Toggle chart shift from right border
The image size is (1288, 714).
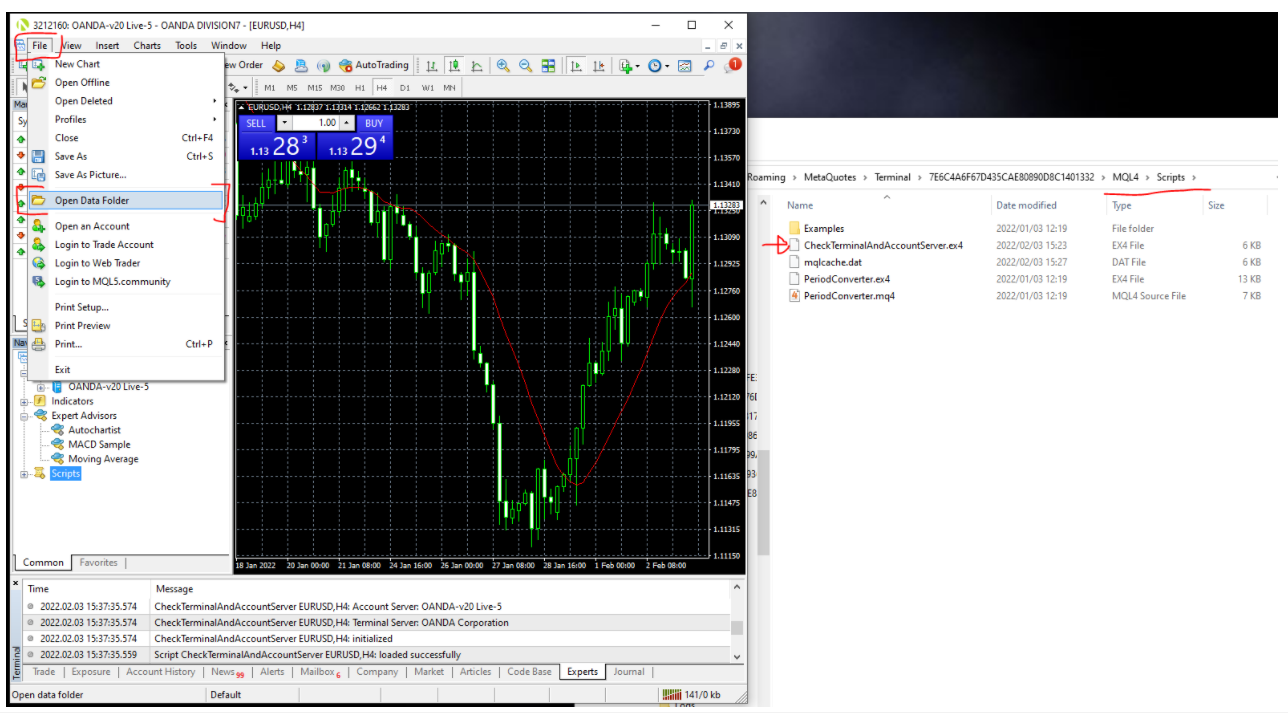[x=599, y=66]
